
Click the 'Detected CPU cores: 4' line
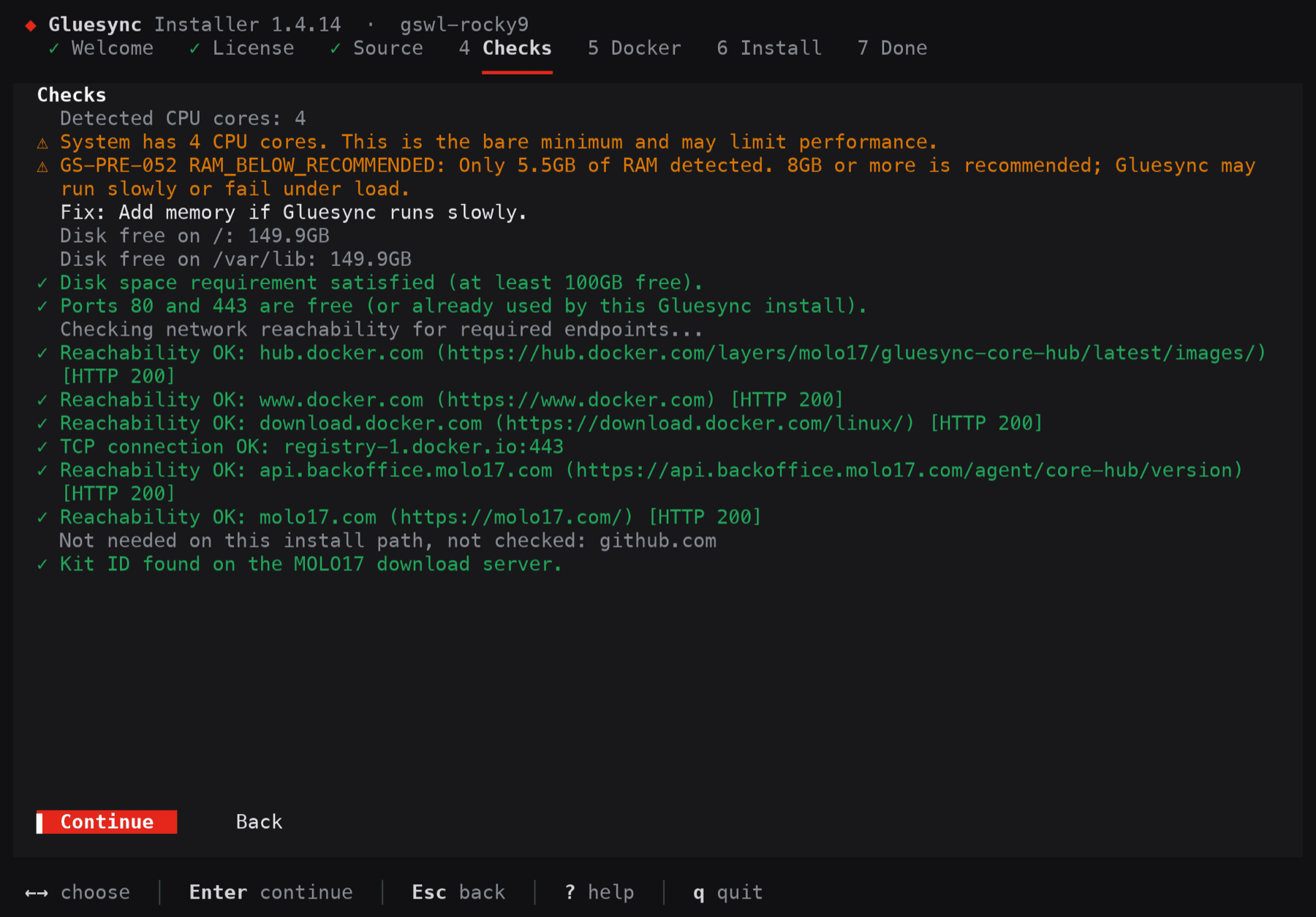(x=183, y=118)
